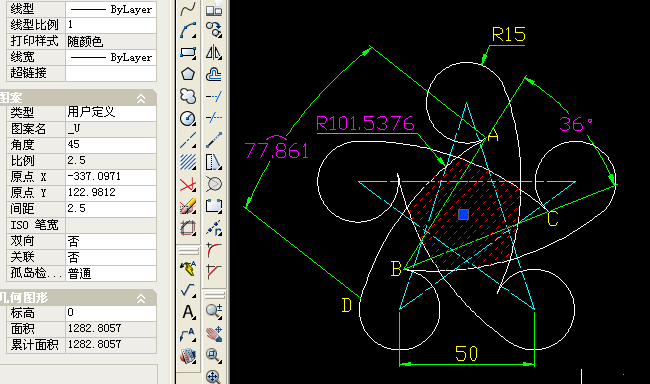The height and width of the screenshot is (384, 650).
Task: Open the drawing library book icon
Action: pos(188,356)
